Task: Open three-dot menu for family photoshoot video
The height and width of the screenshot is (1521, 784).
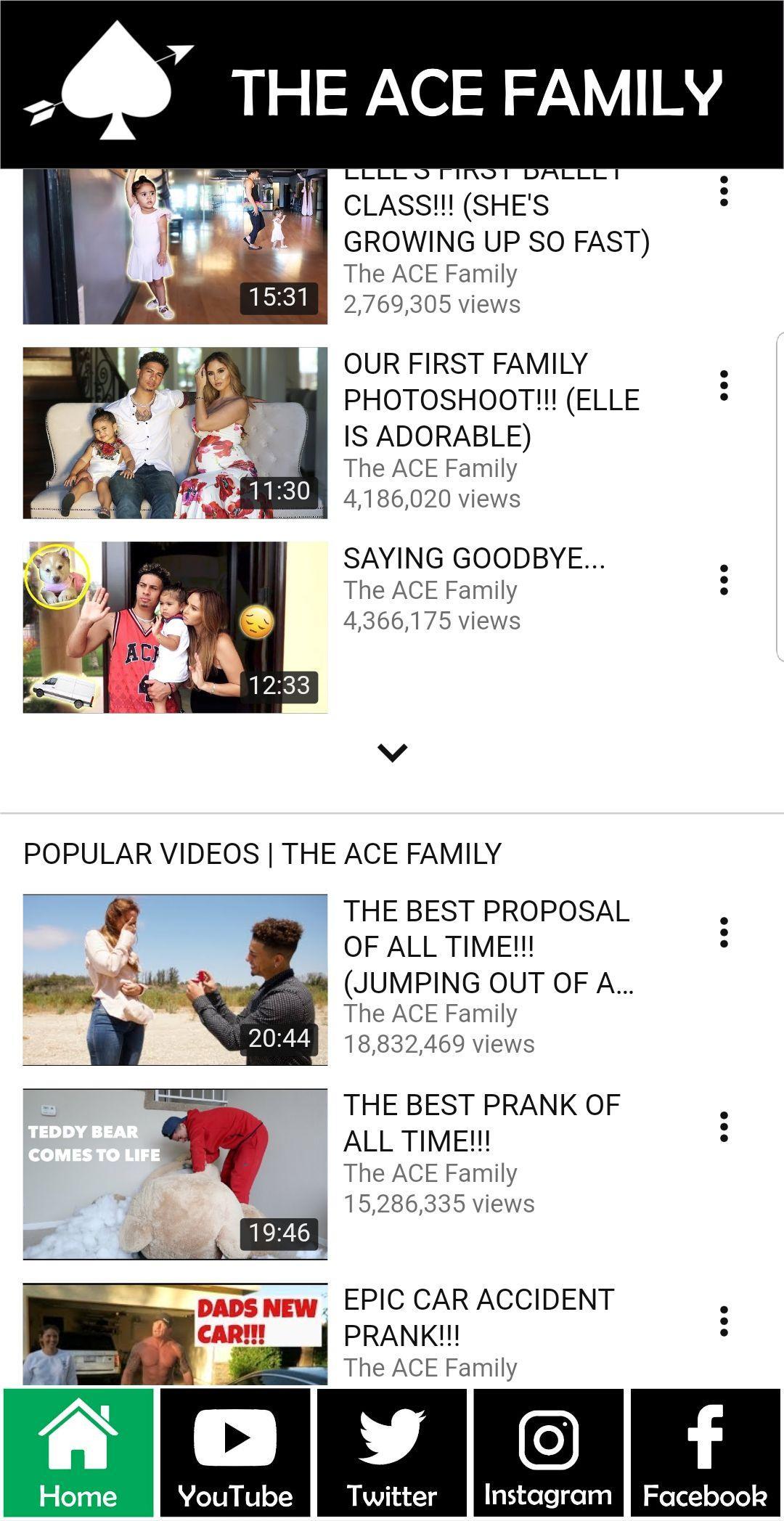Action: (x=724, y=386)
